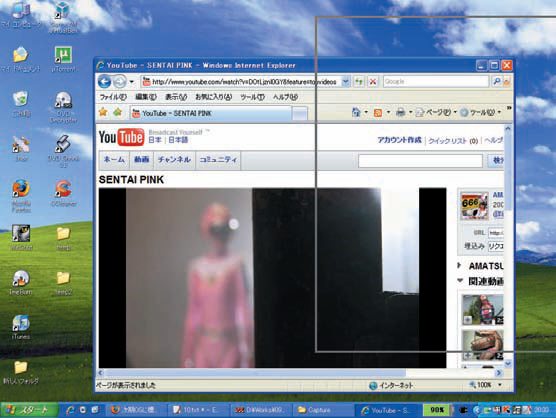556x418 pixels.
Task: Open the ホーム tab on YouTube
Action: pos(114,160)
